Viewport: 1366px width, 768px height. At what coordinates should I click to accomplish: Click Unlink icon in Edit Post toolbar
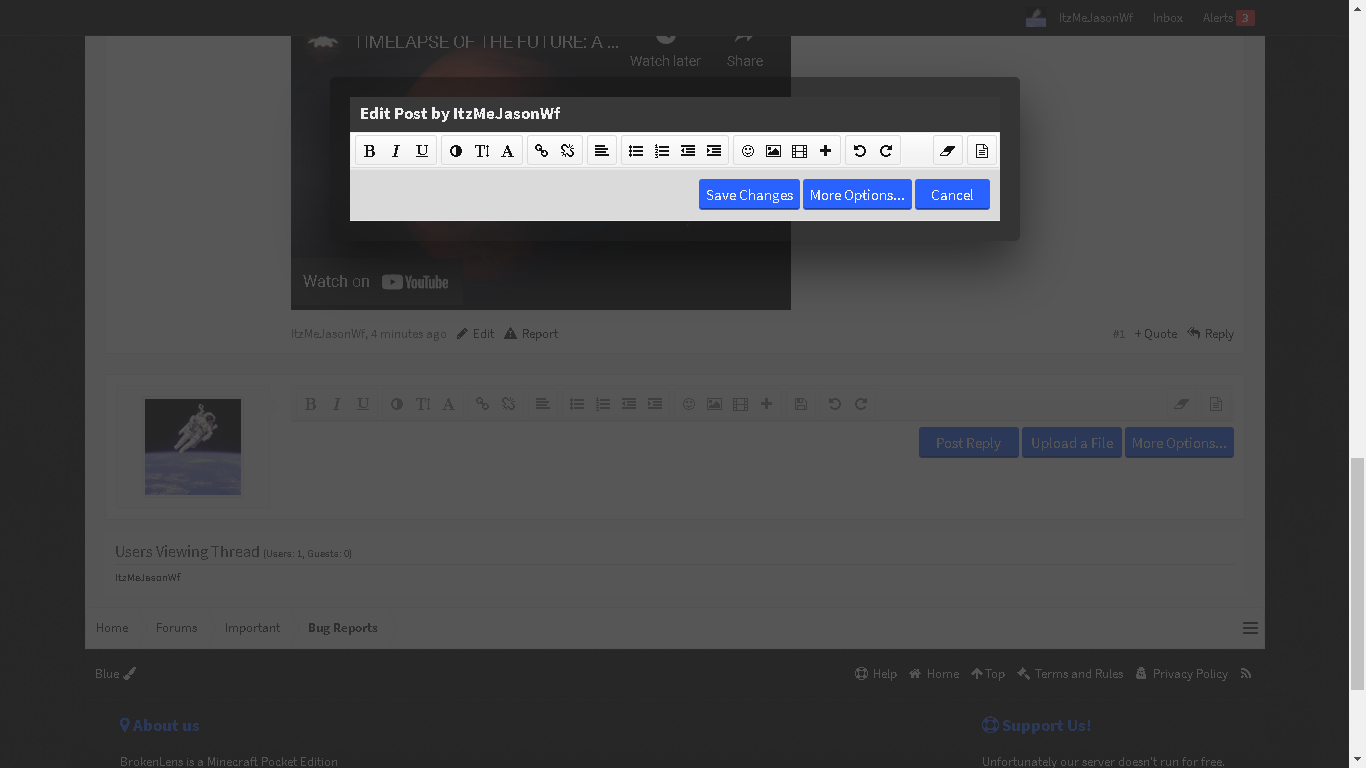pyautogui.click(x=568, y=151)
